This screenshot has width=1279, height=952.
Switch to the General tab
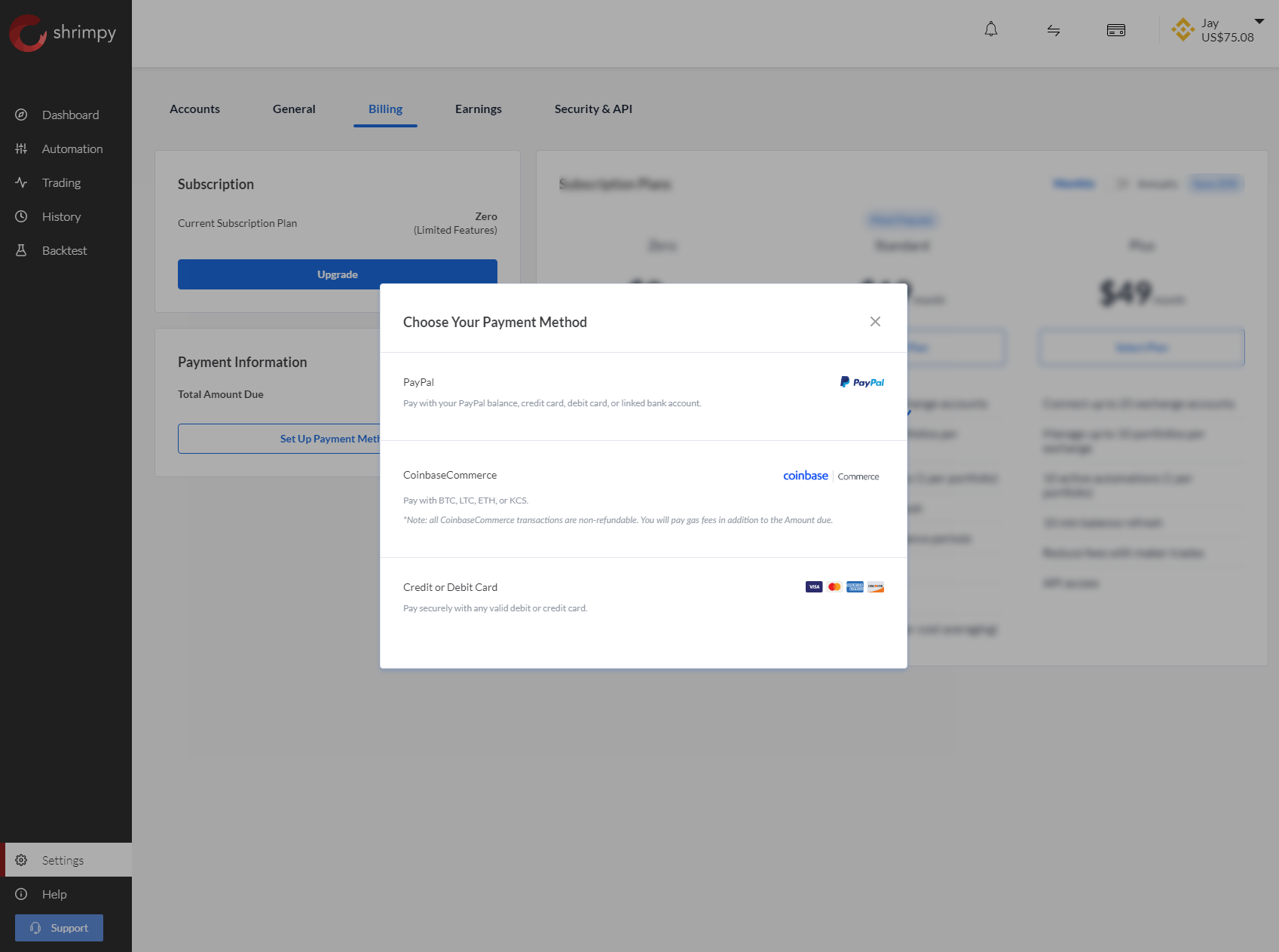(294, 109)
